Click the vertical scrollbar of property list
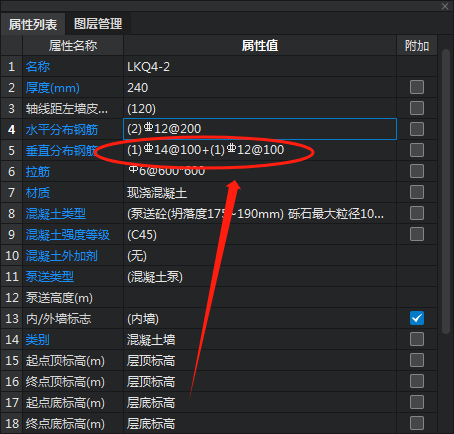Image resolution: width=454 pixels, height=434 pixels. pyautogui.click(x=446, y=191)
